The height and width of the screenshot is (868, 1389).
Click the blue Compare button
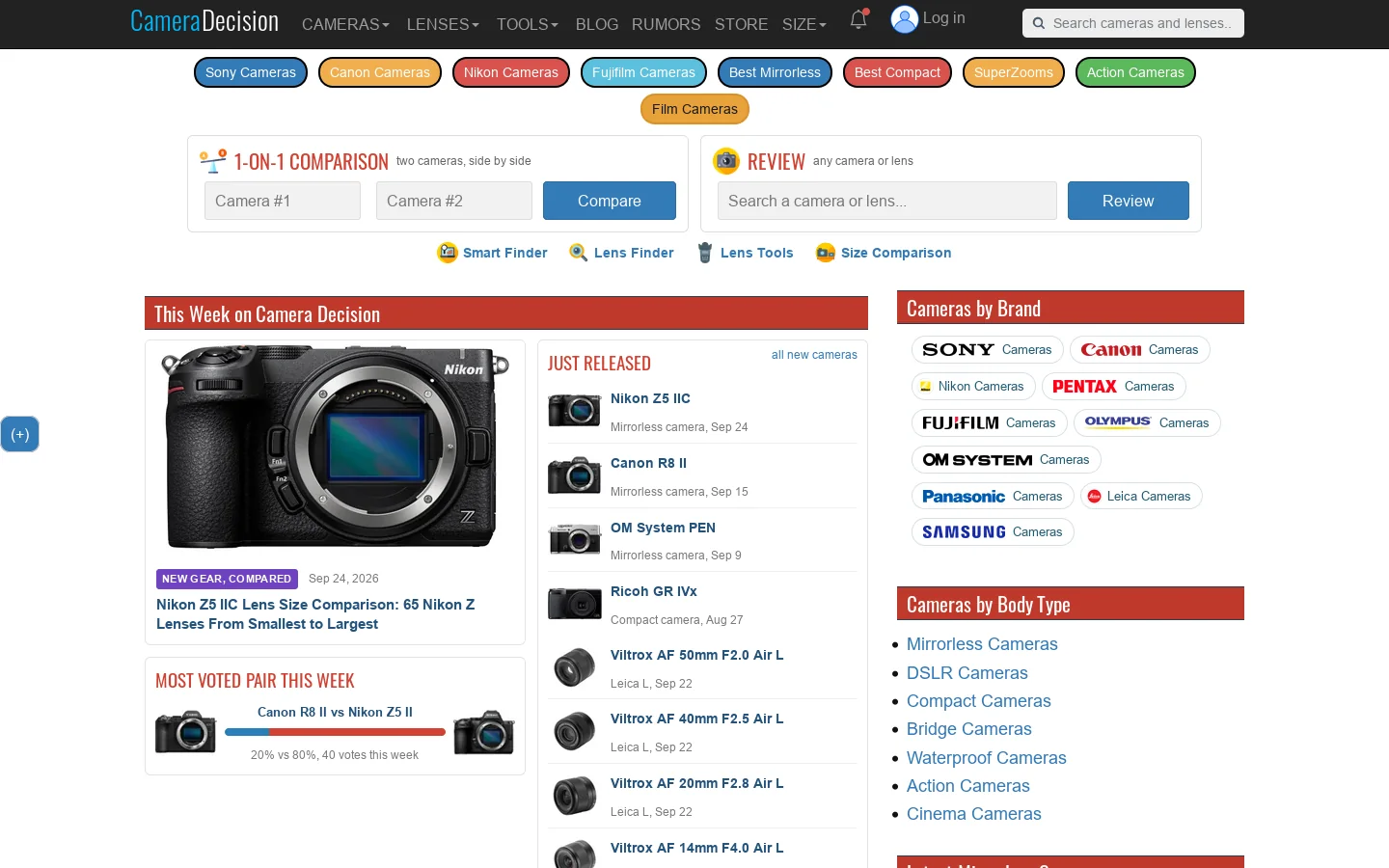click(x=610, y=201)
